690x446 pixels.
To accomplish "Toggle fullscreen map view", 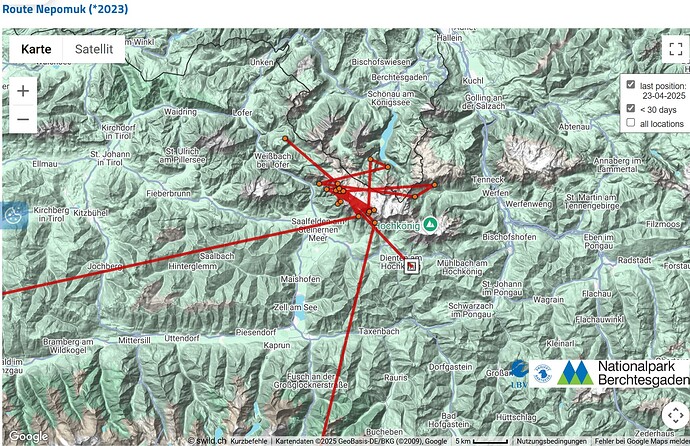I will point(675,49).
